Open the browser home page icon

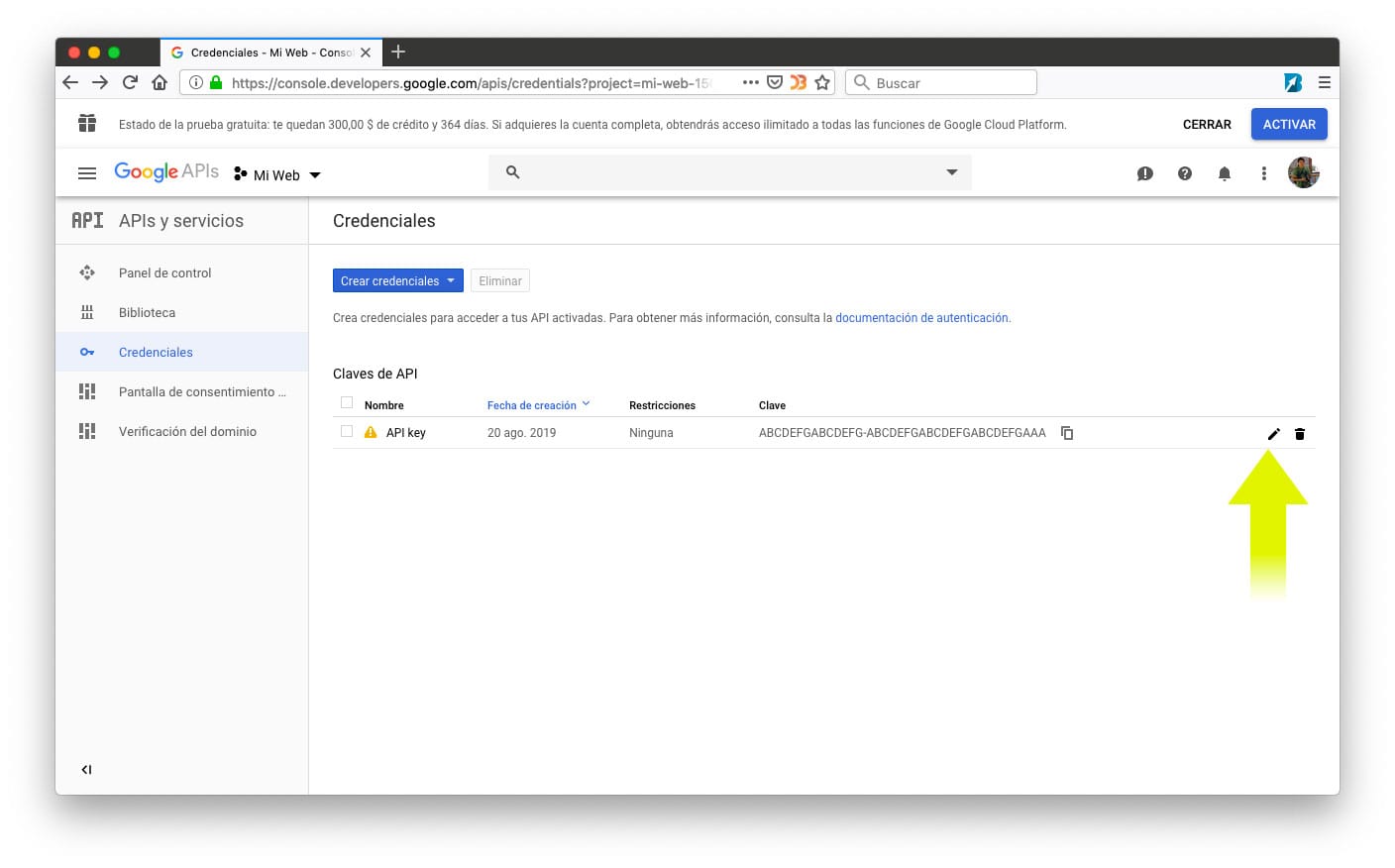[160, 82]
